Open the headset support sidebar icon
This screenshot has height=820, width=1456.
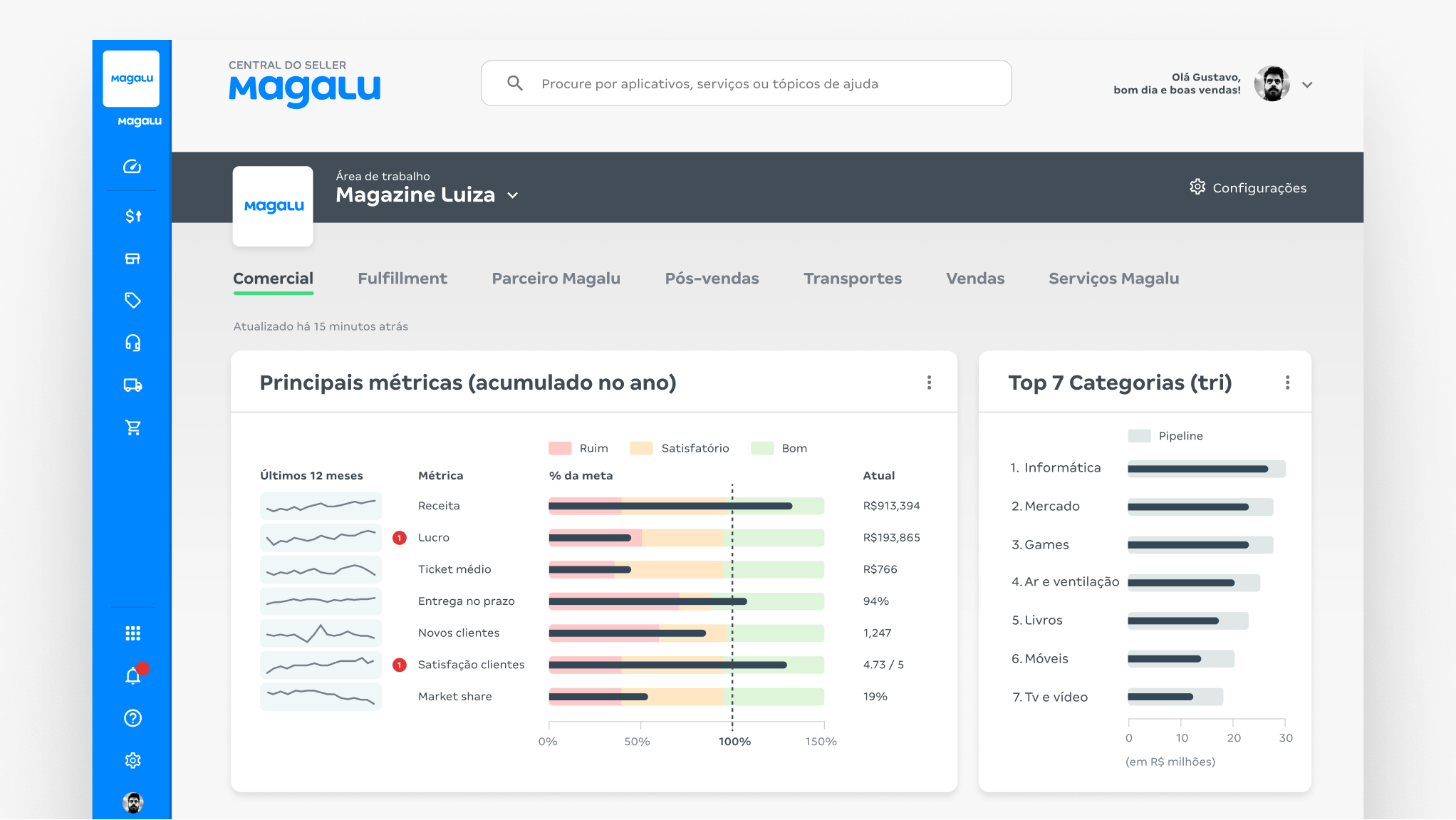[x=132, y=343]
